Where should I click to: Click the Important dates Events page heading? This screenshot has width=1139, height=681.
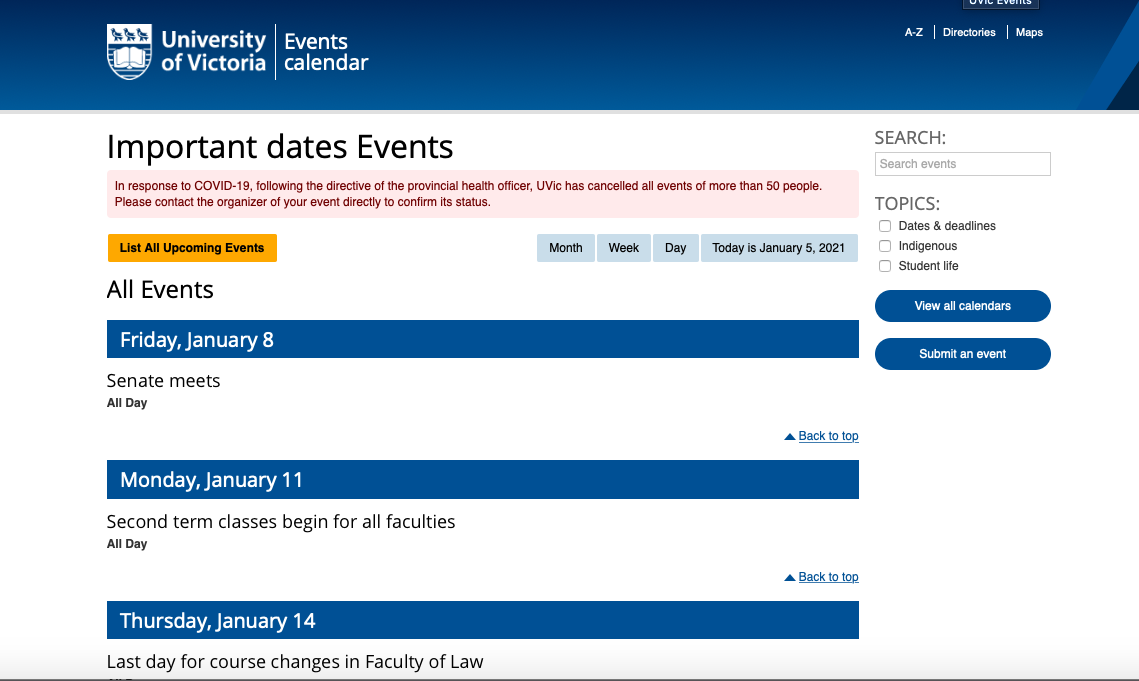pos(280,147)
